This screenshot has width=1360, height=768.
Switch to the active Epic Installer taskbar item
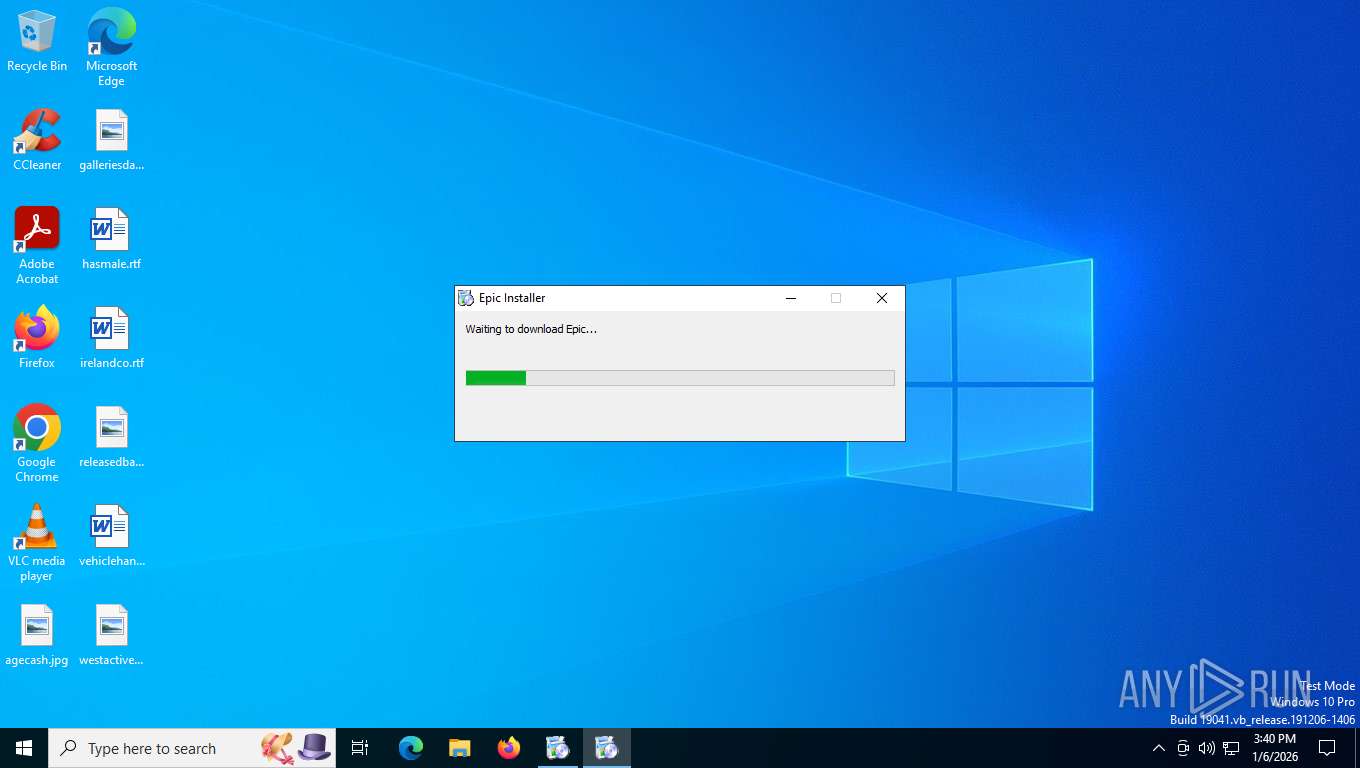pyautogui.click(x=607, y=748)
